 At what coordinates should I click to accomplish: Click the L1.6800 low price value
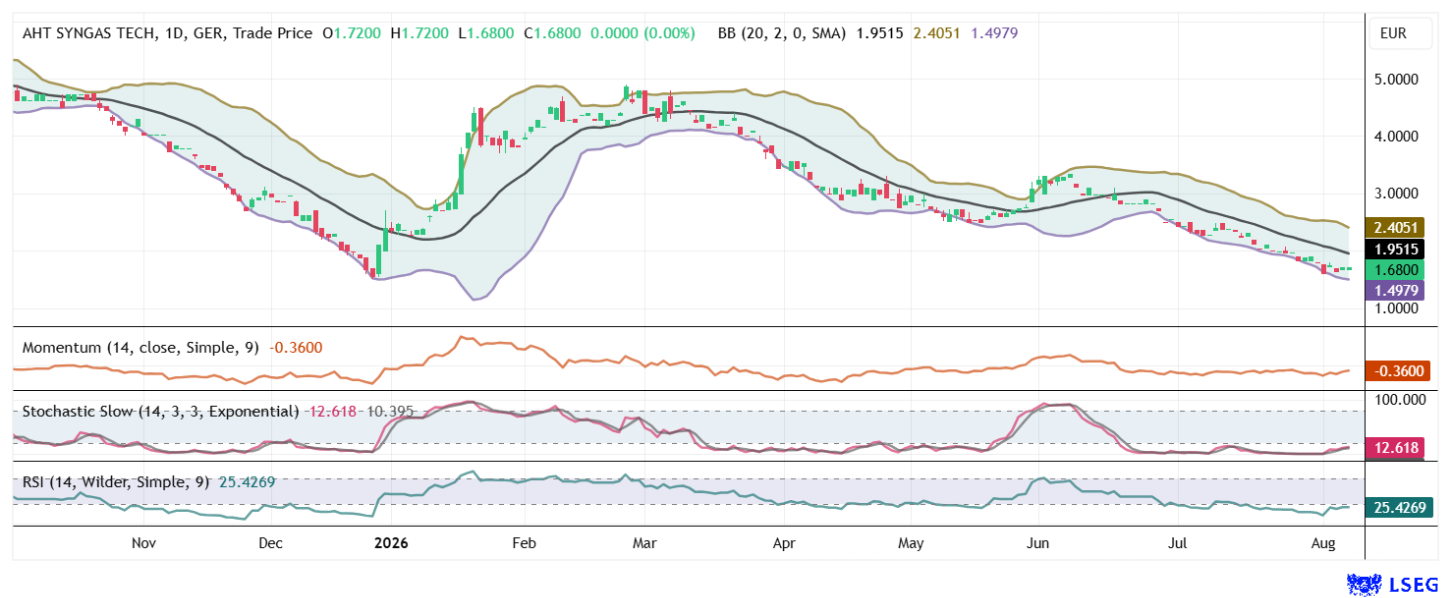tap(486, 33)
